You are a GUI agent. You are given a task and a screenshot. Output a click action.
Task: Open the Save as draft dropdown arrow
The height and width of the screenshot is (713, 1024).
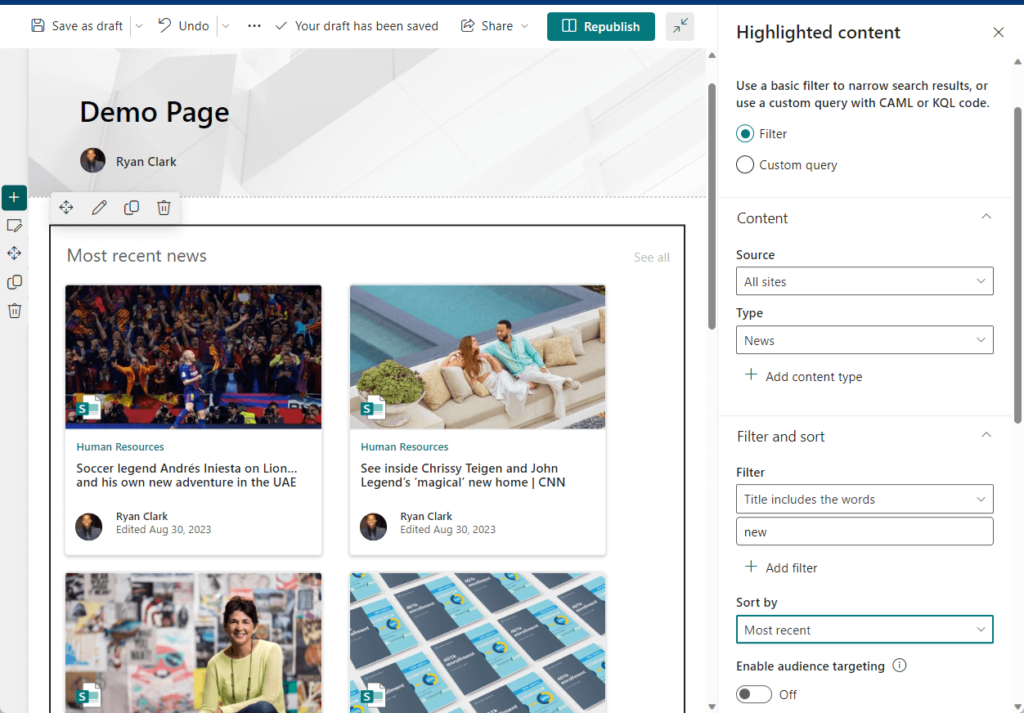pyautogui.click(x=138, y=26)
